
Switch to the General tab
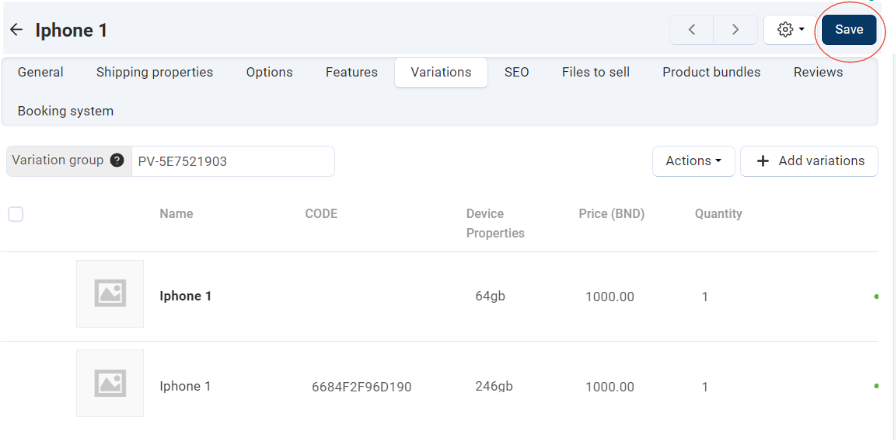41,72
